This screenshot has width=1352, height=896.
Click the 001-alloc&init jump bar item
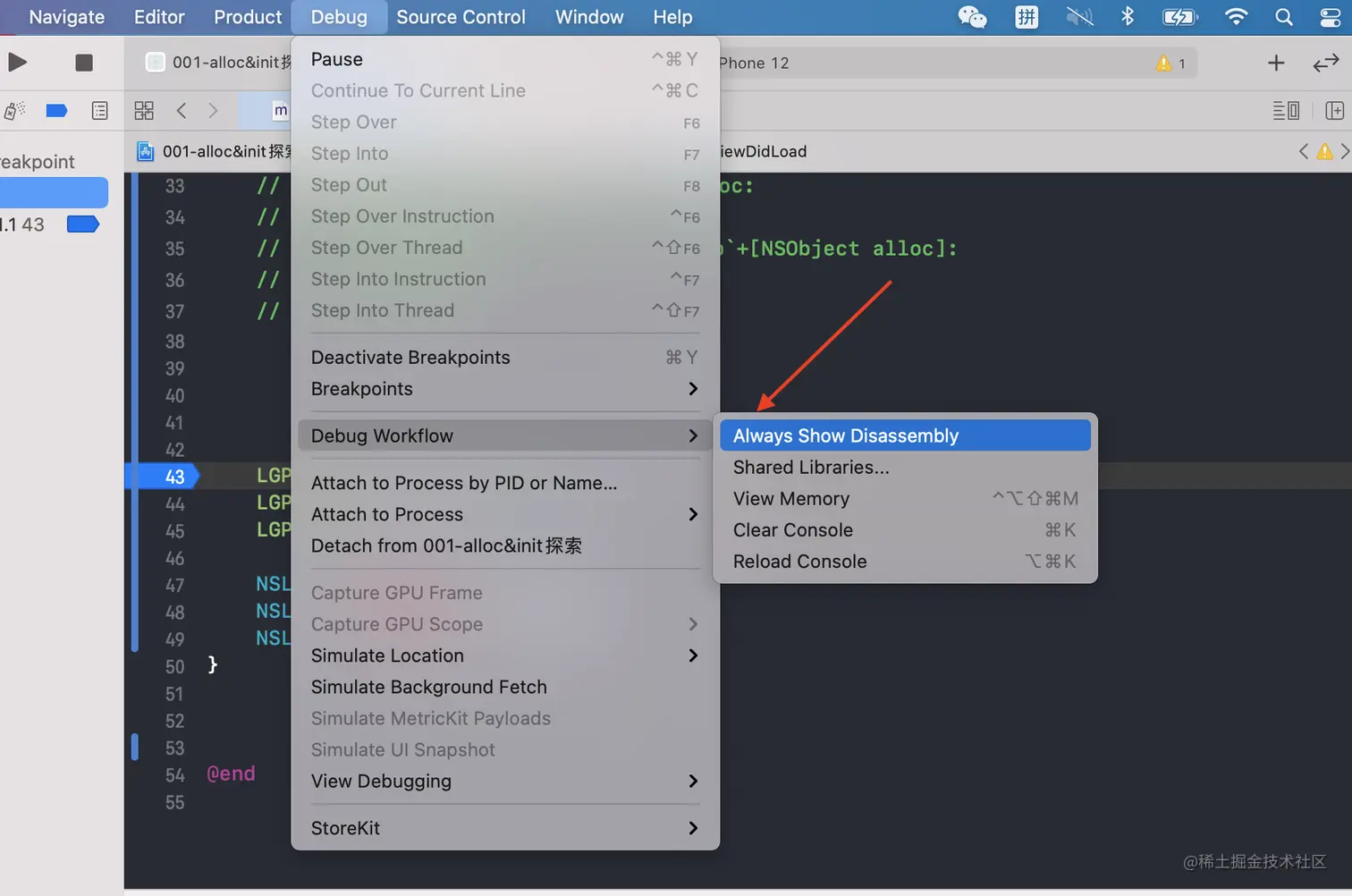(214, 151)
